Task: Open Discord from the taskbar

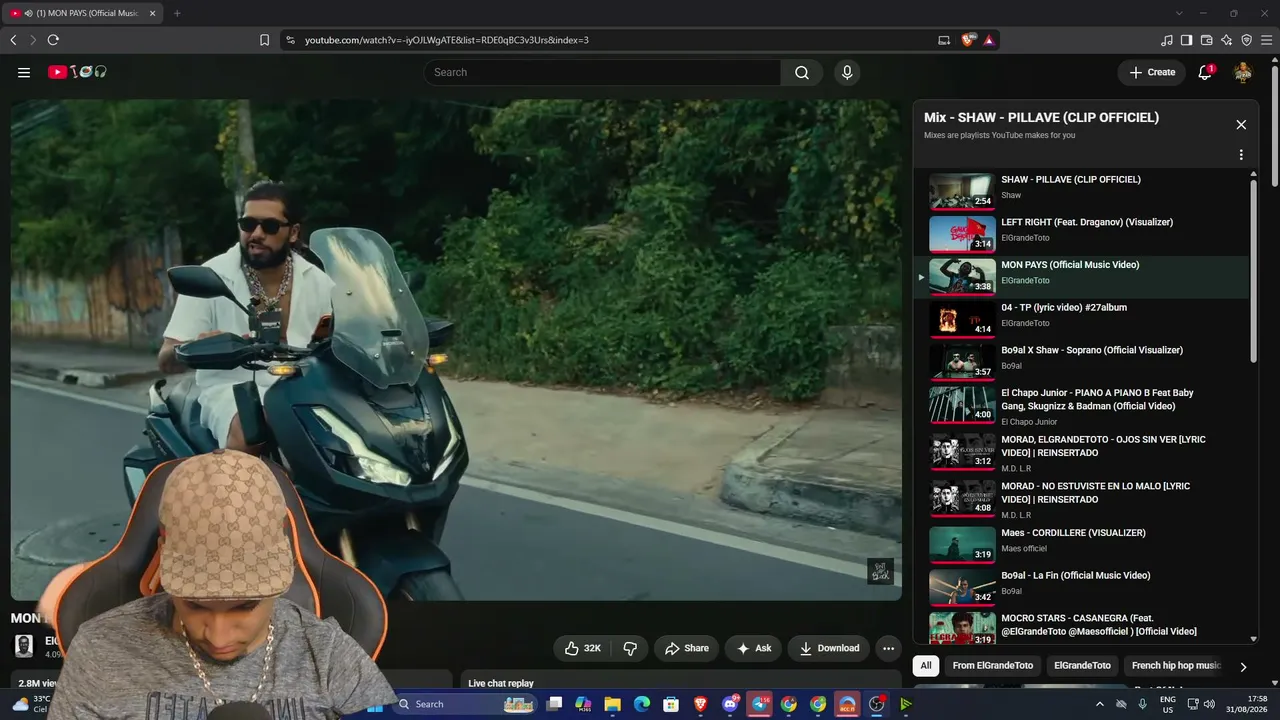Action: (x=731, y=704)
